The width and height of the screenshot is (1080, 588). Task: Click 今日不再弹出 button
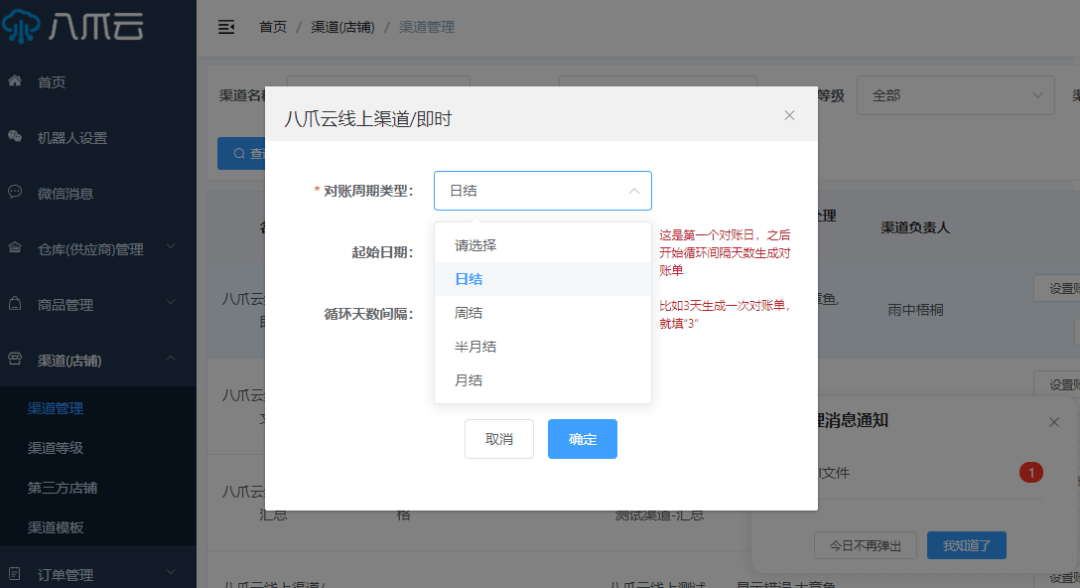(865, 545)
